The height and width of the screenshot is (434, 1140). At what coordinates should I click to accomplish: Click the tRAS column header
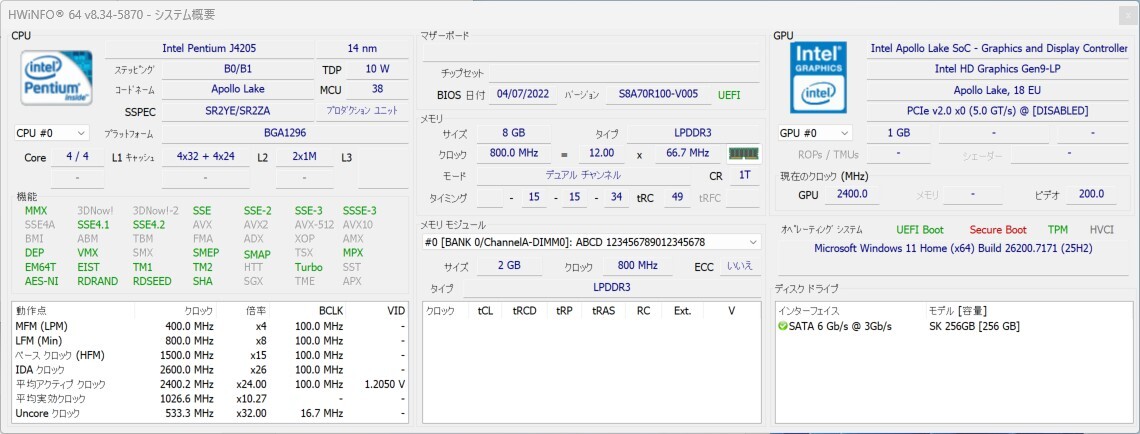[x=603, y=310]
